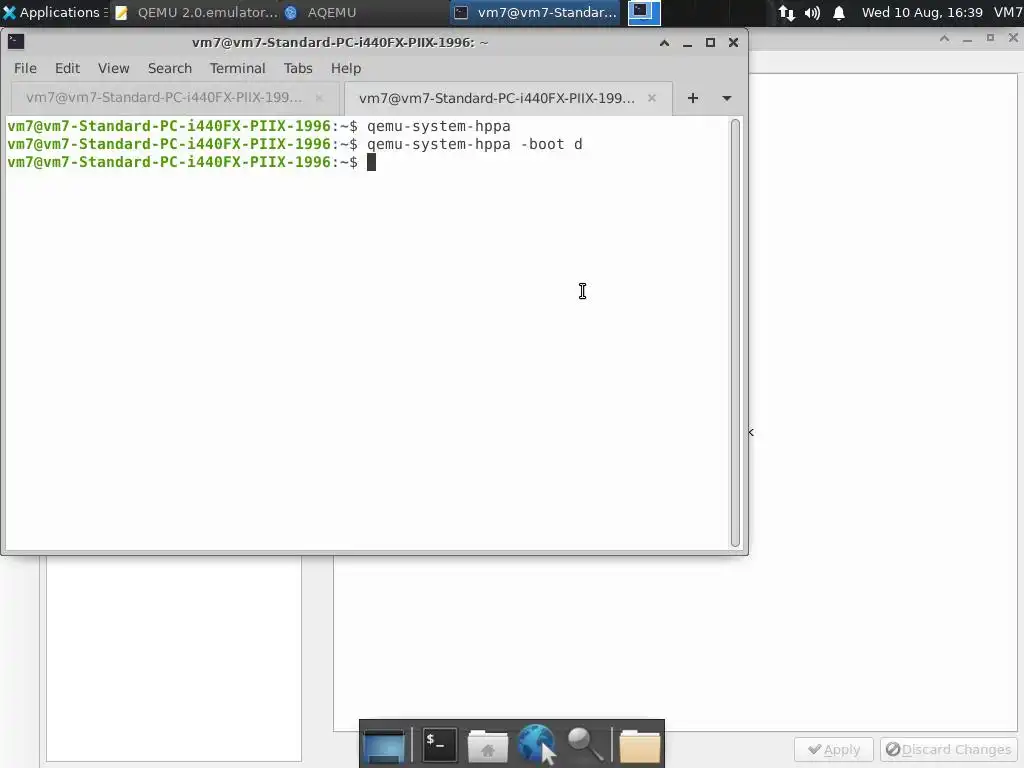1024x768 pixels.
Task: Click the terminal vertical scrollbar
Action: point(735,333)
